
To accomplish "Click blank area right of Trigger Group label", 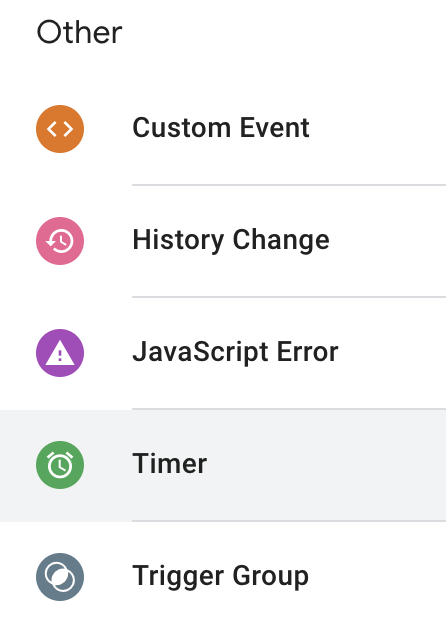I will (377, 577).
